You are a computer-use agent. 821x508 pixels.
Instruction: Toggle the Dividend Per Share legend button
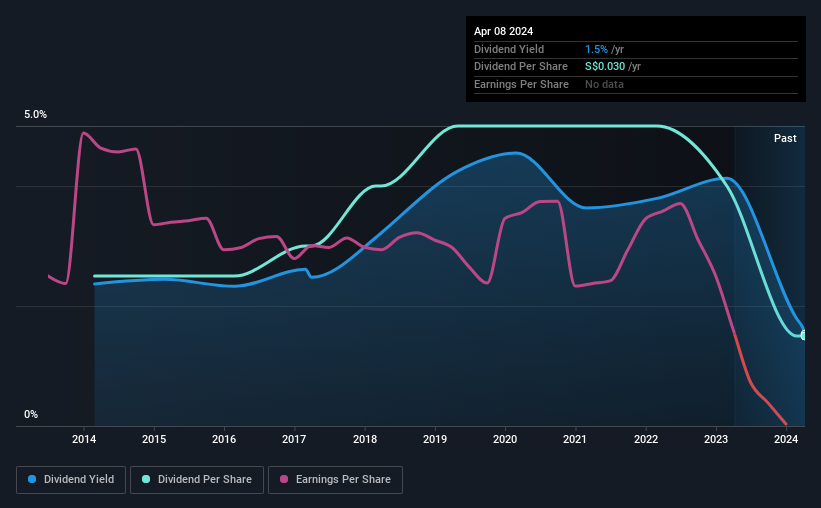coord(197,479)
